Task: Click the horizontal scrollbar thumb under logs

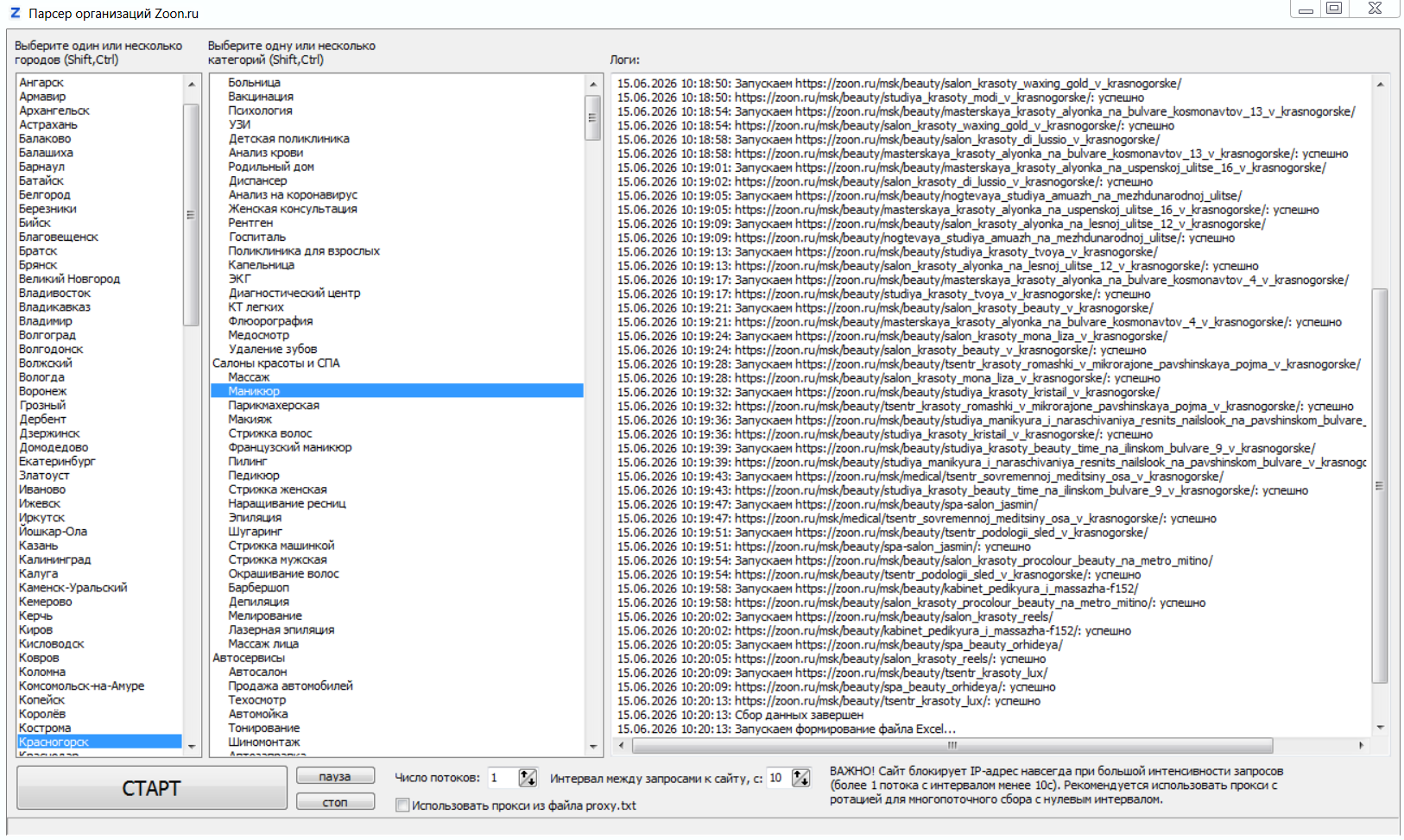Action: (952, 745)
